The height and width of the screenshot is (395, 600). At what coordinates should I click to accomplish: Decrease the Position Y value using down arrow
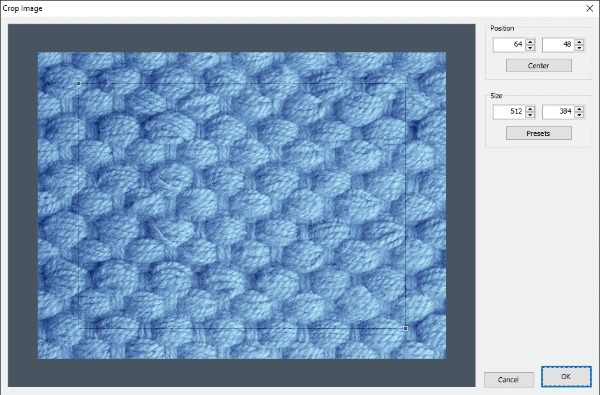point(579,48)
